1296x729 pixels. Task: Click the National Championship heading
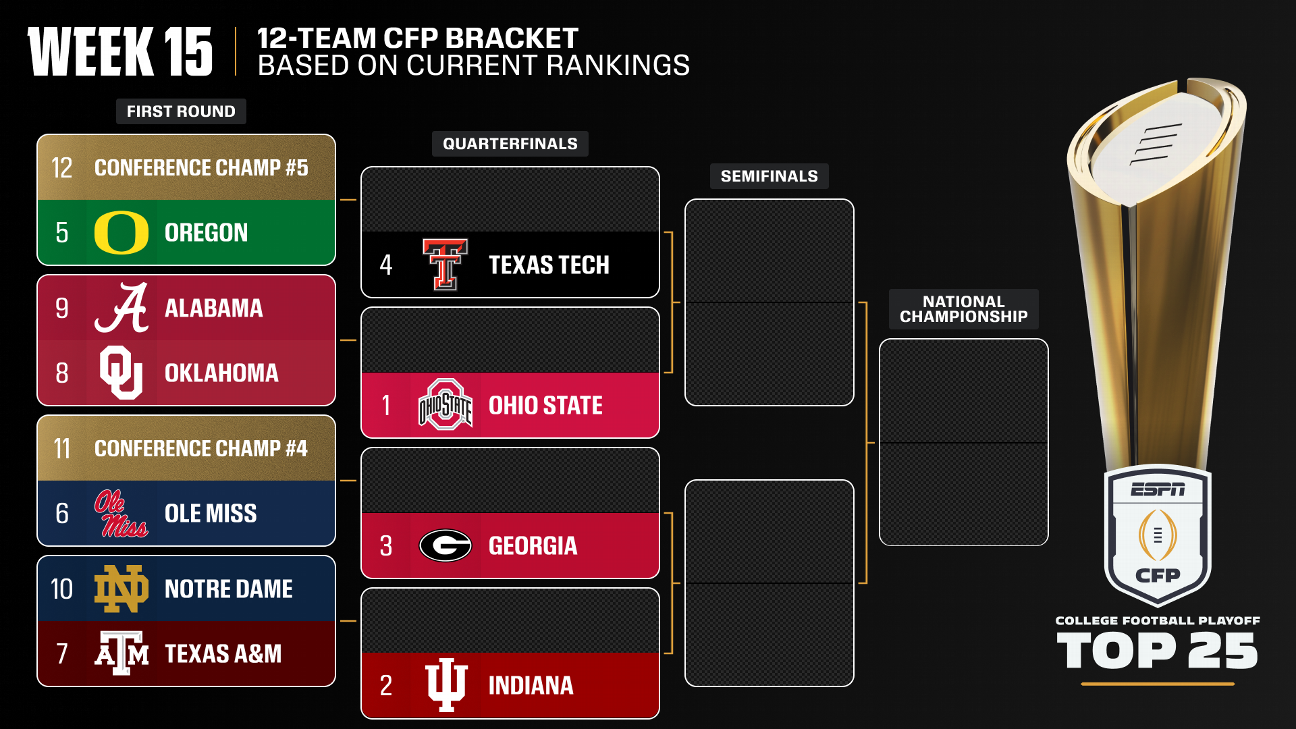(963, 309)
